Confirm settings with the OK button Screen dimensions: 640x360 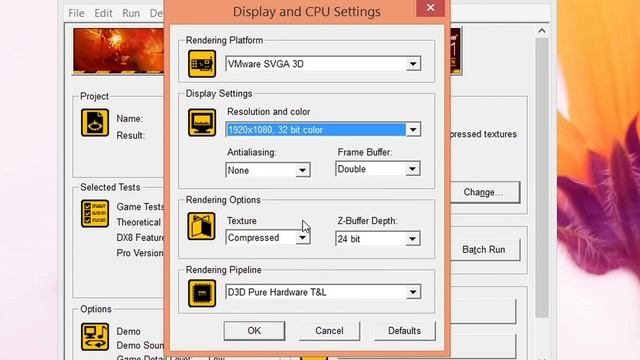click(x=254, y=331)
